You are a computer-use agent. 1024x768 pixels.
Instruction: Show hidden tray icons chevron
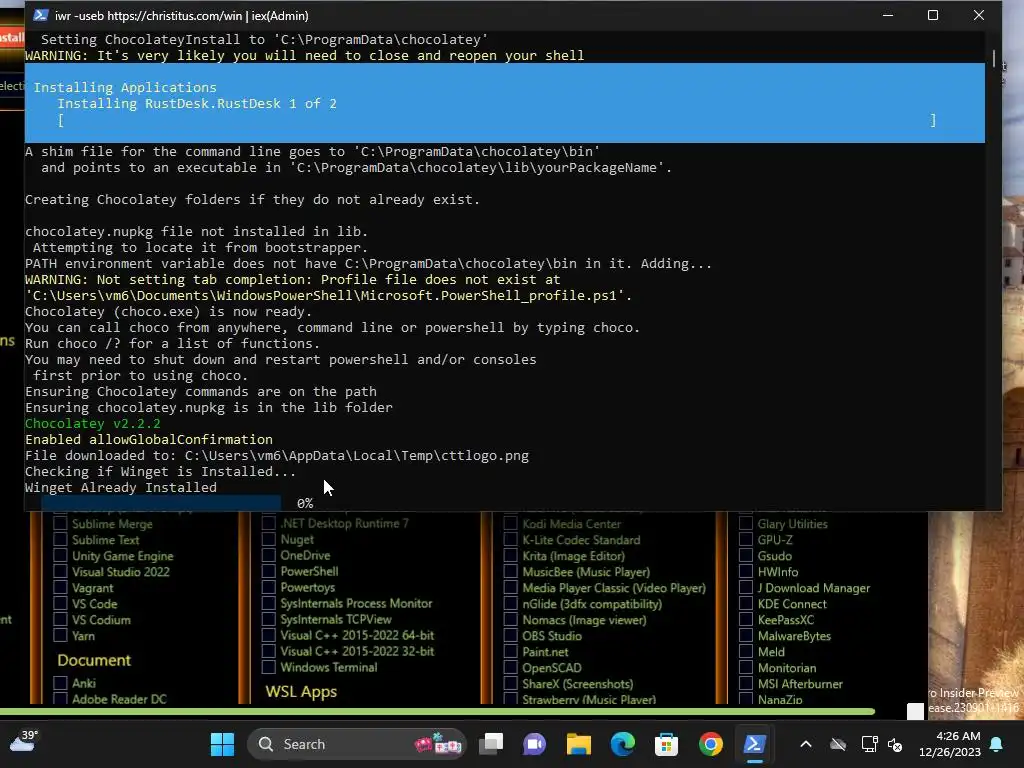click(x=806, y=744)
